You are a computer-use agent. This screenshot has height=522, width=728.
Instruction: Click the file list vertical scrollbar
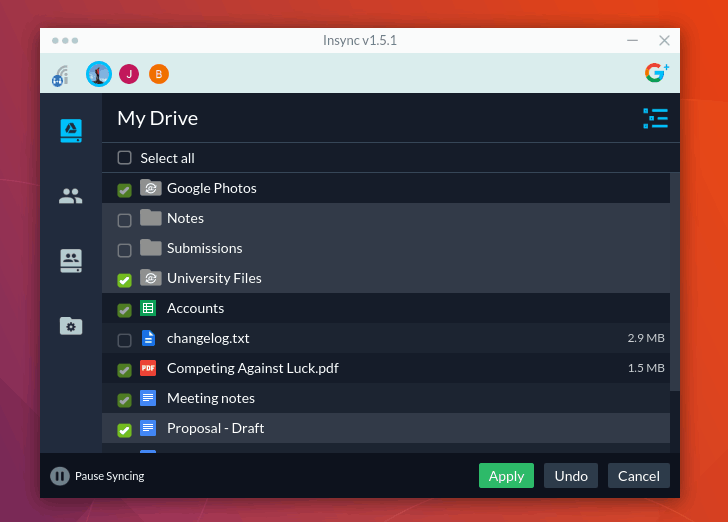675,282
